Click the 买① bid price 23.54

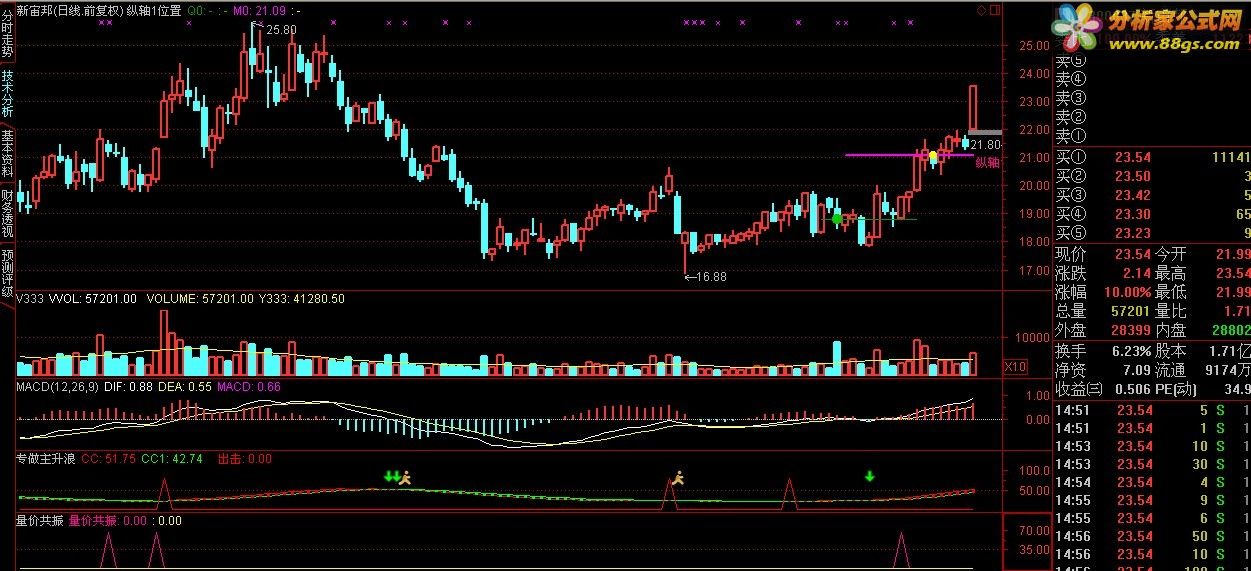pyautogui.click(x=1133, y=157)
